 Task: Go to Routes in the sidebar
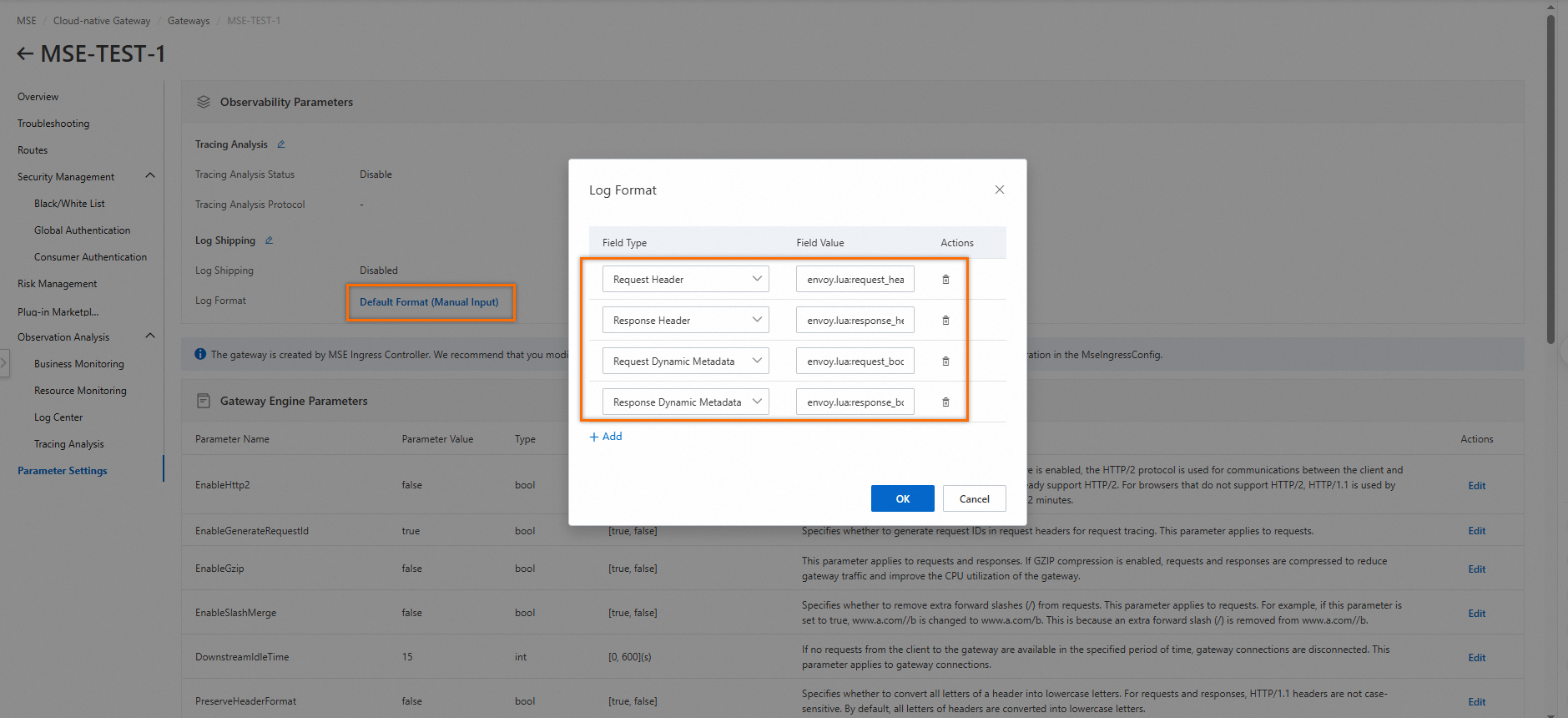tap(33, 150)
